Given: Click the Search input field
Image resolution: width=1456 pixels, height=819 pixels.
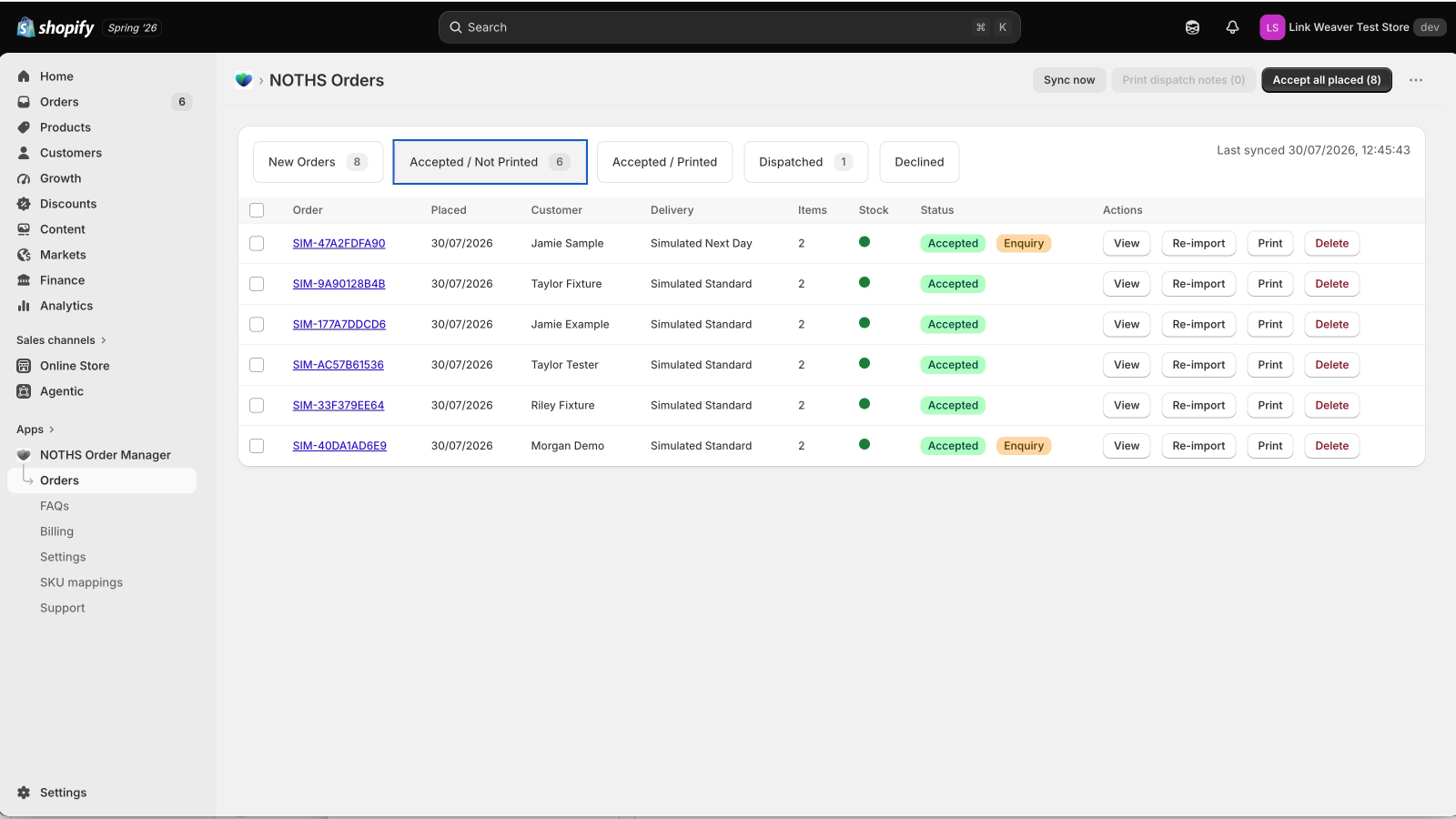Looking at the screenshot, I should click(x=729, y=27).
